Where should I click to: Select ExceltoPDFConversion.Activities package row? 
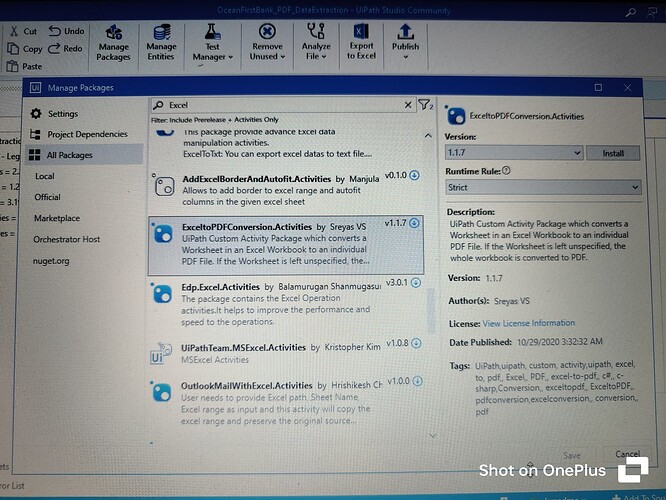(x=286, y=245)
